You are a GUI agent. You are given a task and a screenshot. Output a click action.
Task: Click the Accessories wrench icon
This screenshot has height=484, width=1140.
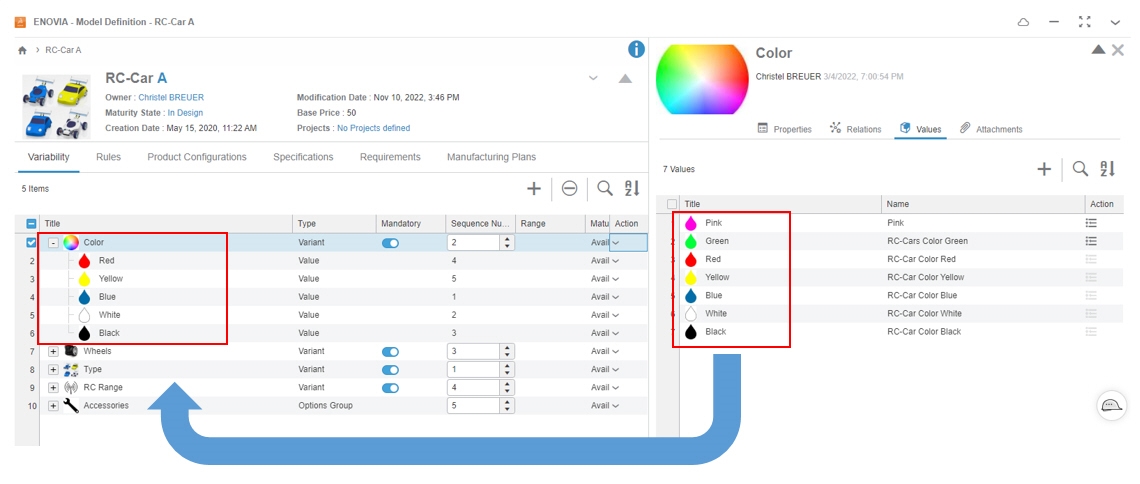(71, 406)
